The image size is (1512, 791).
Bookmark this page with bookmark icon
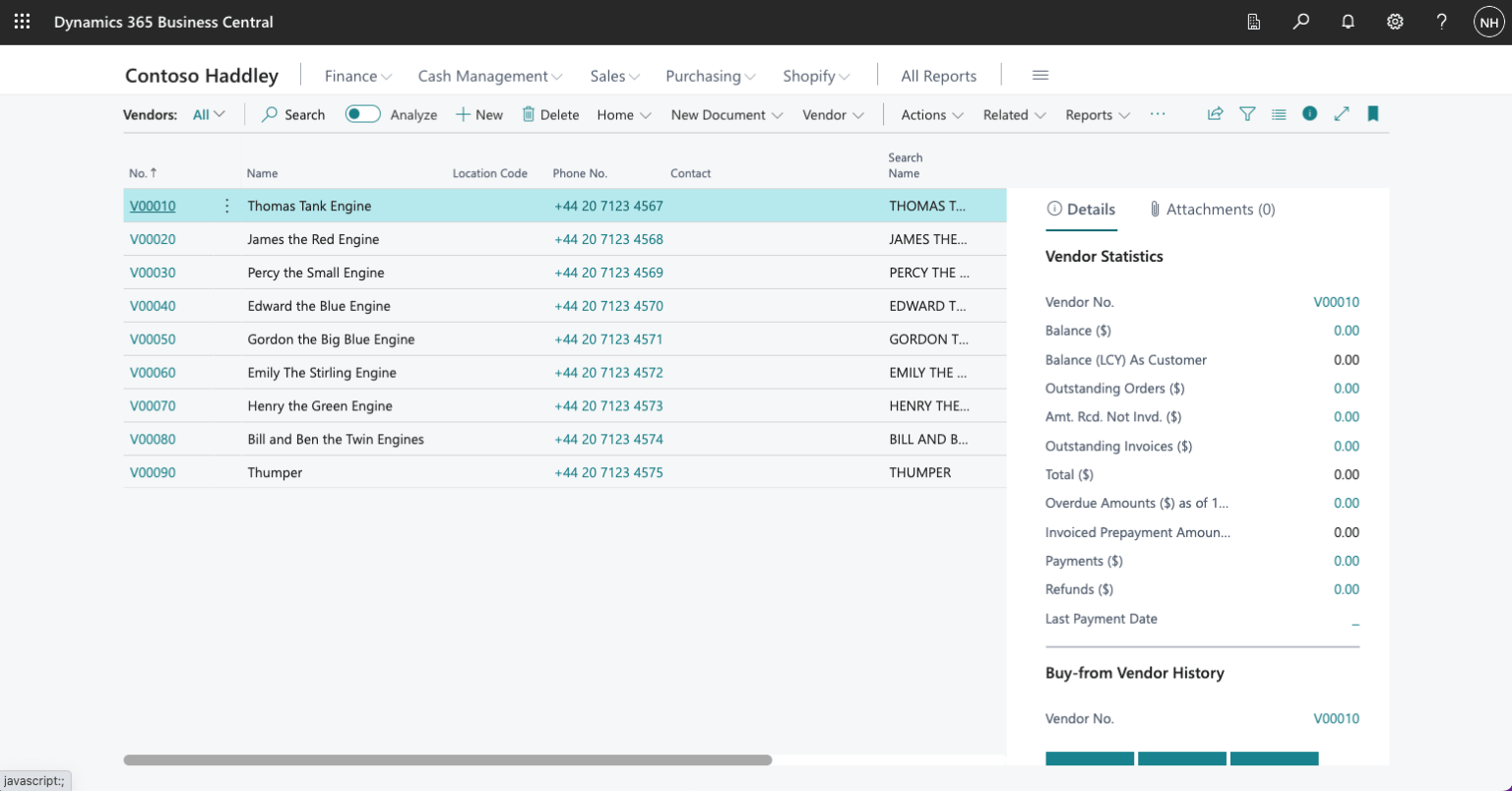tap(1372, 114)
